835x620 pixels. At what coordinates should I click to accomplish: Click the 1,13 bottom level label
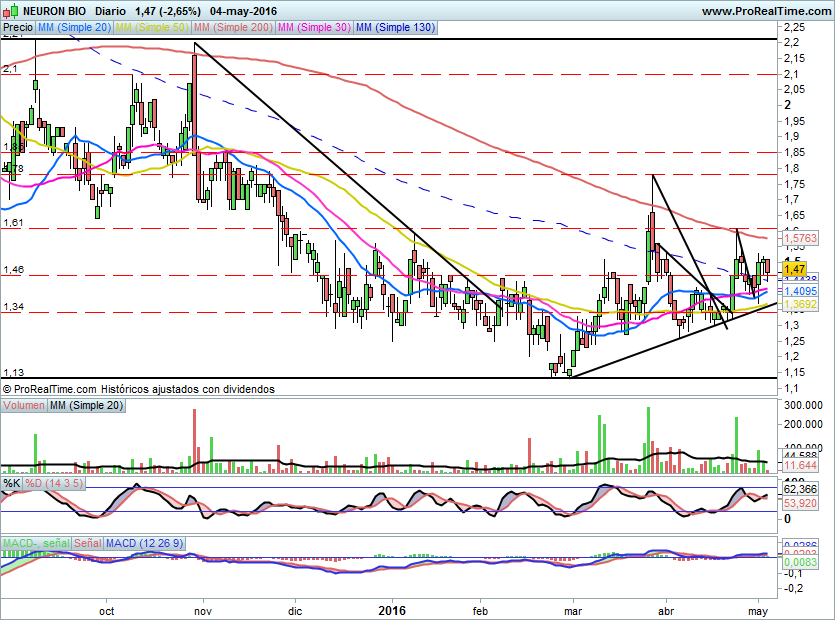[13, 373]
